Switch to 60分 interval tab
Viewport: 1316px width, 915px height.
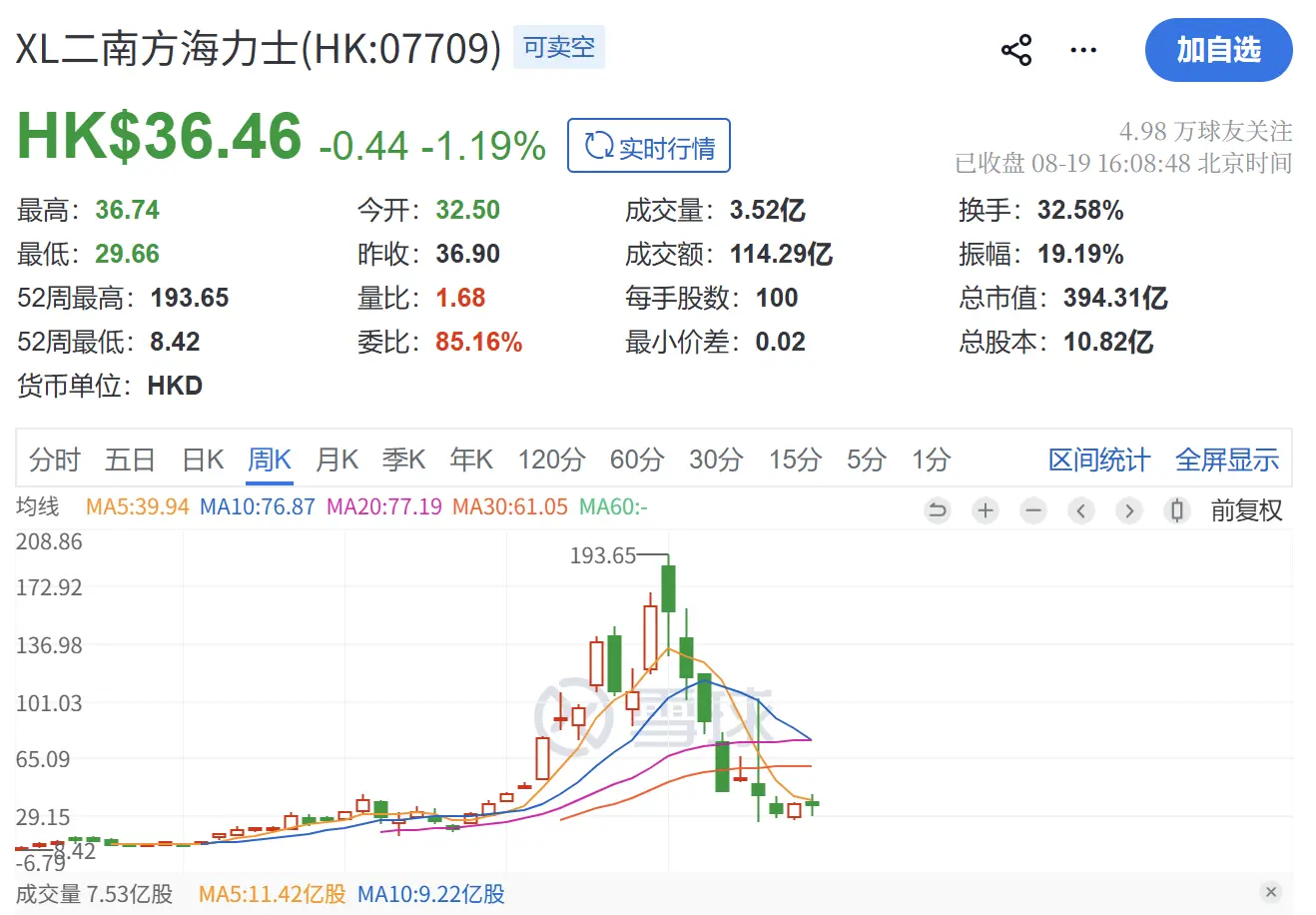click(x=637, y=459)
